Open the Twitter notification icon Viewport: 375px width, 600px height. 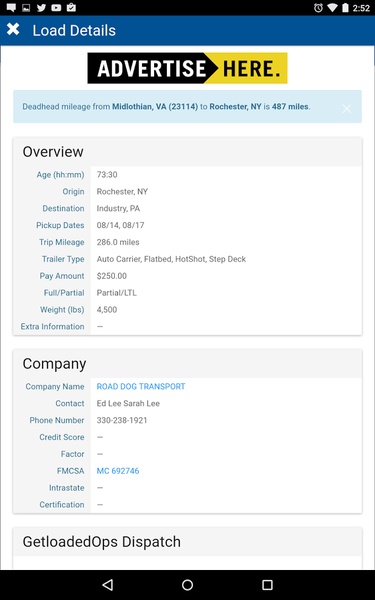tap(41, 8)
